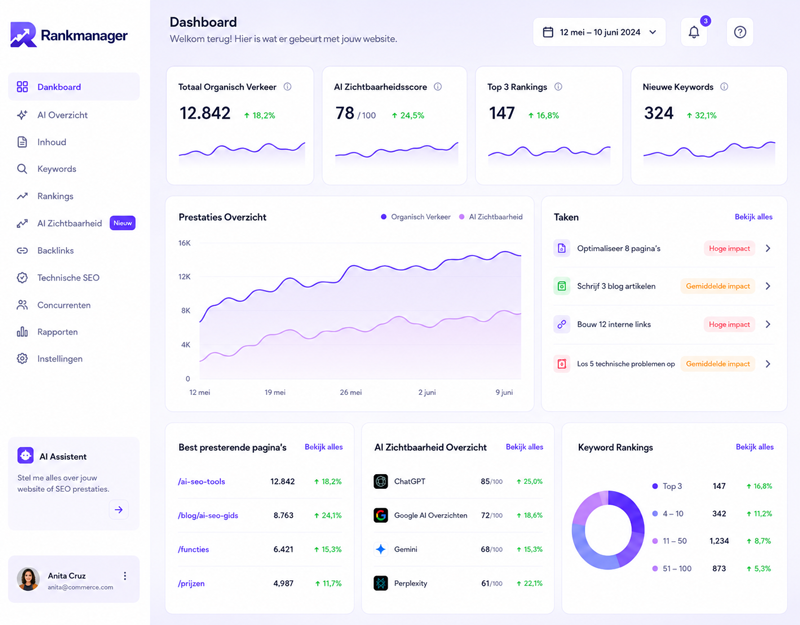Open the 12 mei – 10 juni 2024 date dropdown
The width and height of the screenshot is (800, 625).
point(599,32)
